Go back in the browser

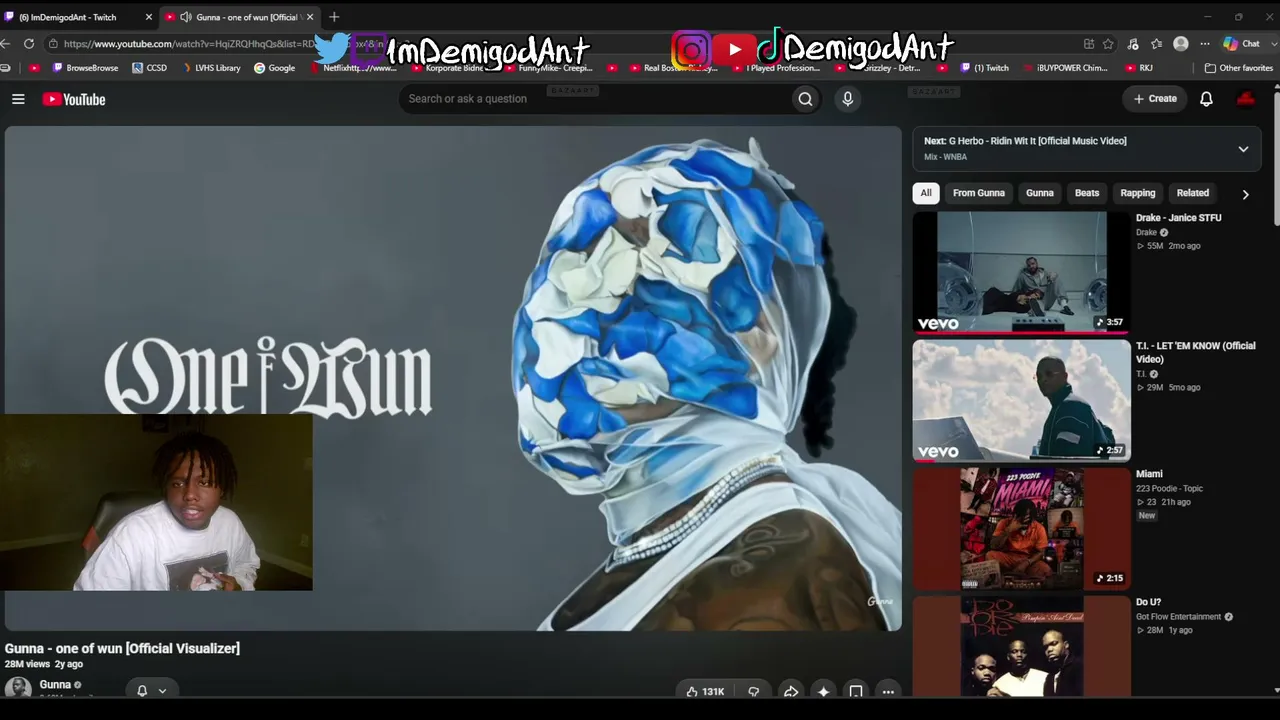pos(6,44)
